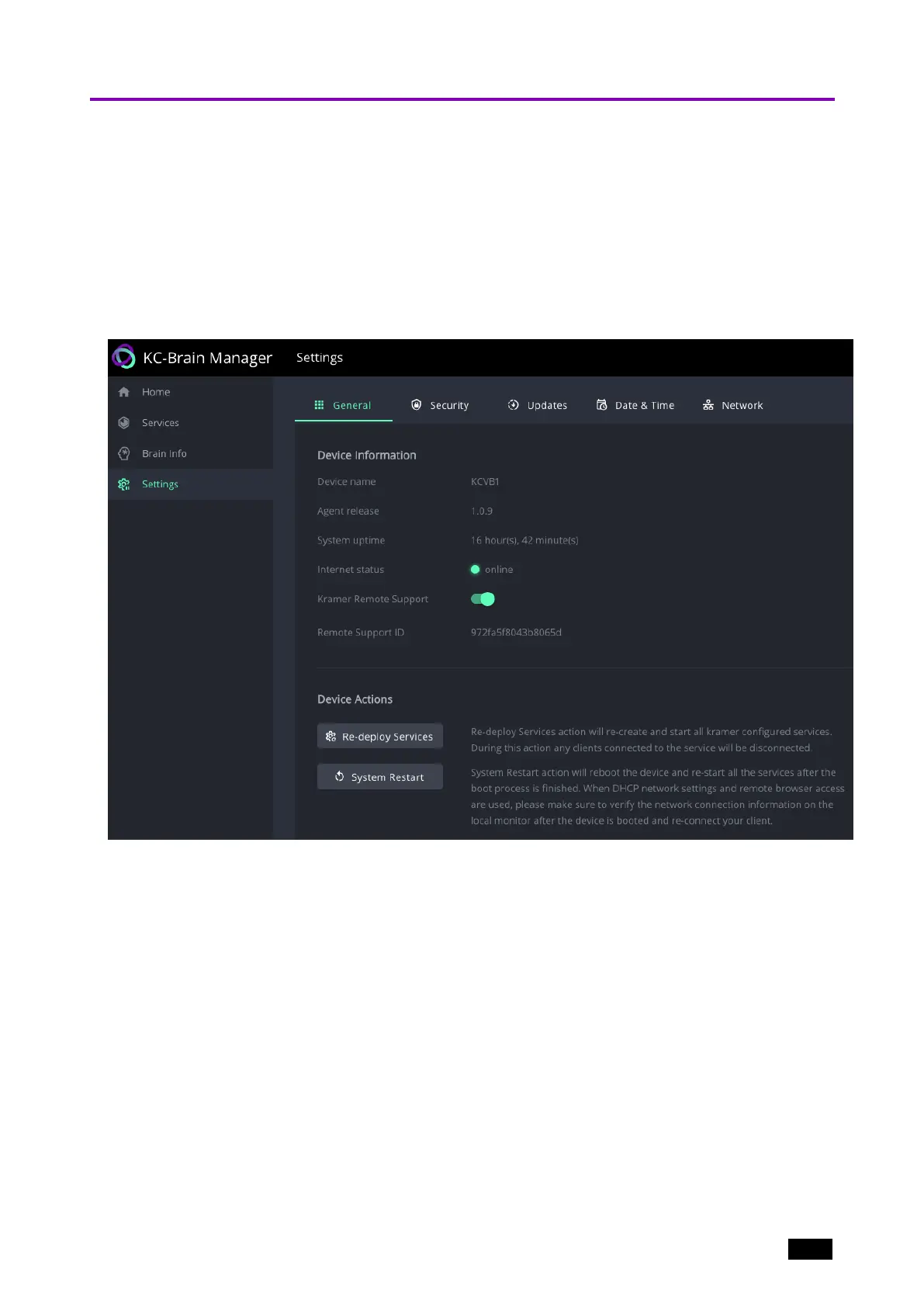Click the KC-Brain Manager logo icon
This screenshot has height=1307, width=924.
point(123,357)
